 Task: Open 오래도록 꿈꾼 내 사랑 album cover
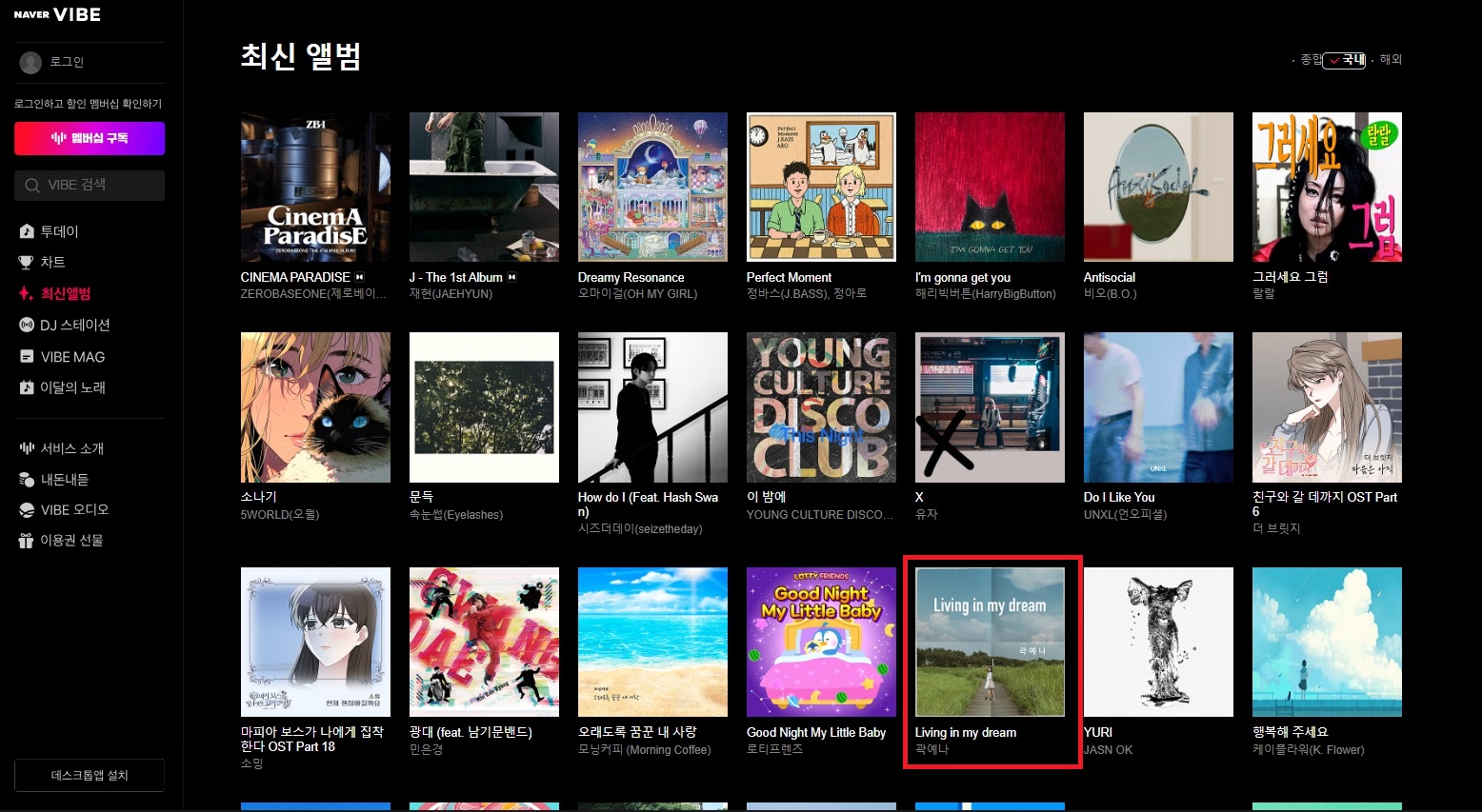652,642
